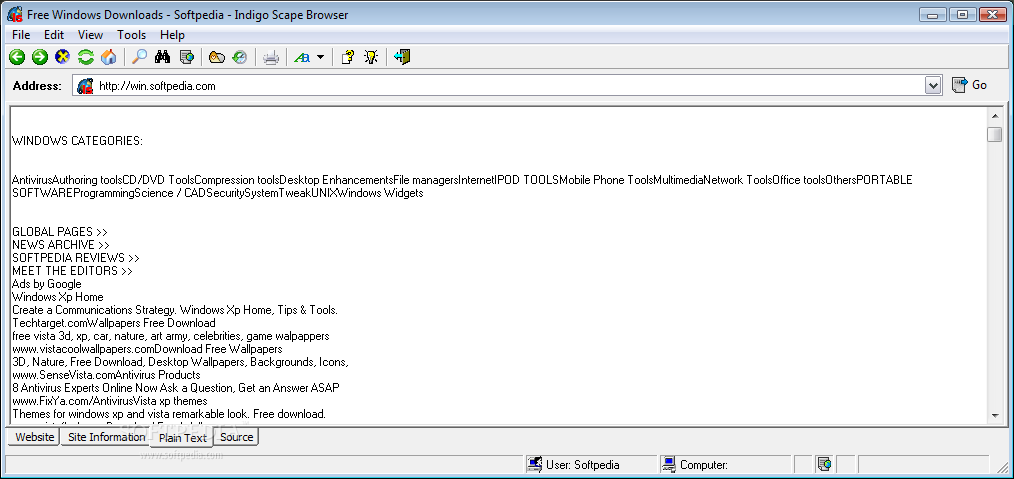Click the 'SOFTPEDIA REVIEWS >>' line

[76, 258]
